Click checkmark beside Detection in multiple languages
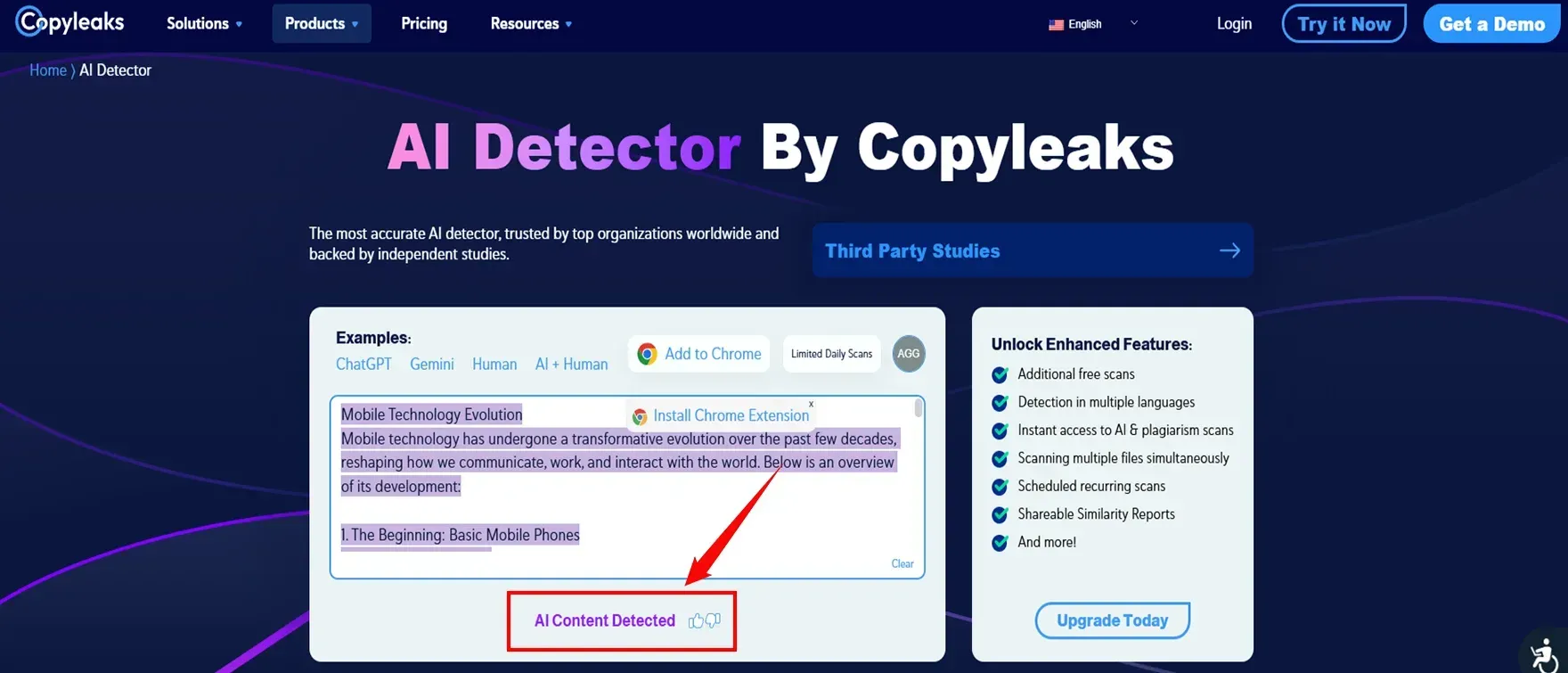Image resolution: width=1568 pixels, height=673 pixels. 1000,403
